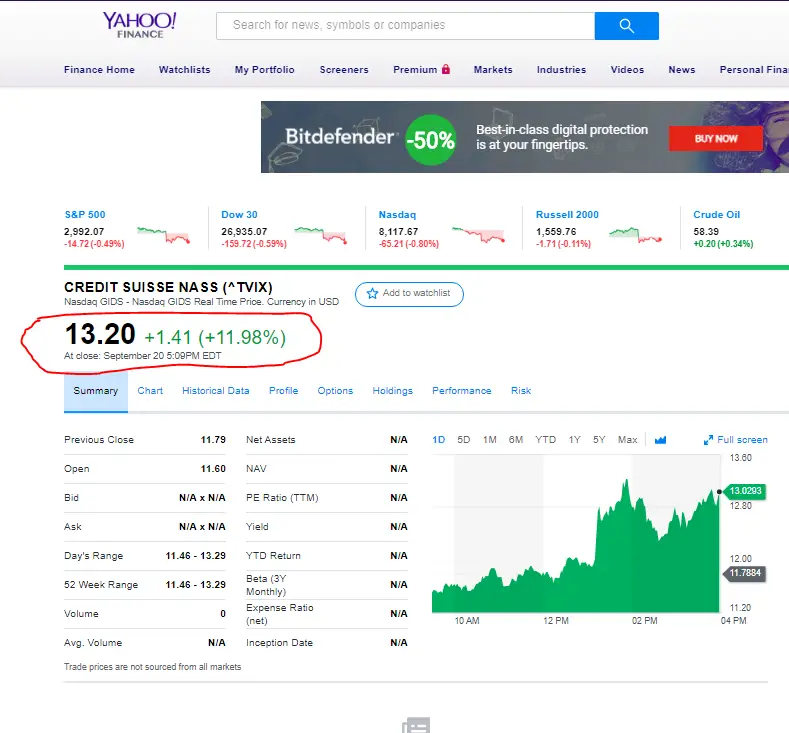Switch to the Risk tab
The height and width of the screenshot is (733, 789).
pyautogui.click(x=521, y=391)
